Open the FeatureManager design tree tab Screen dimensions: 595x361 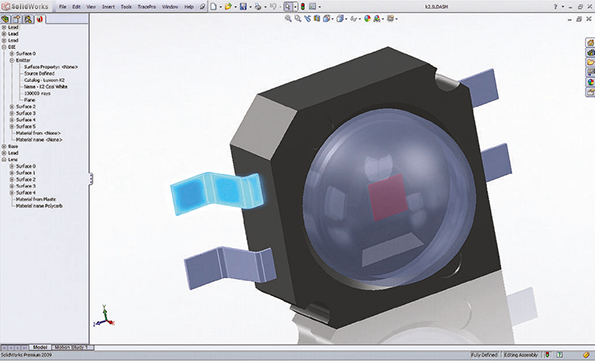5,19
